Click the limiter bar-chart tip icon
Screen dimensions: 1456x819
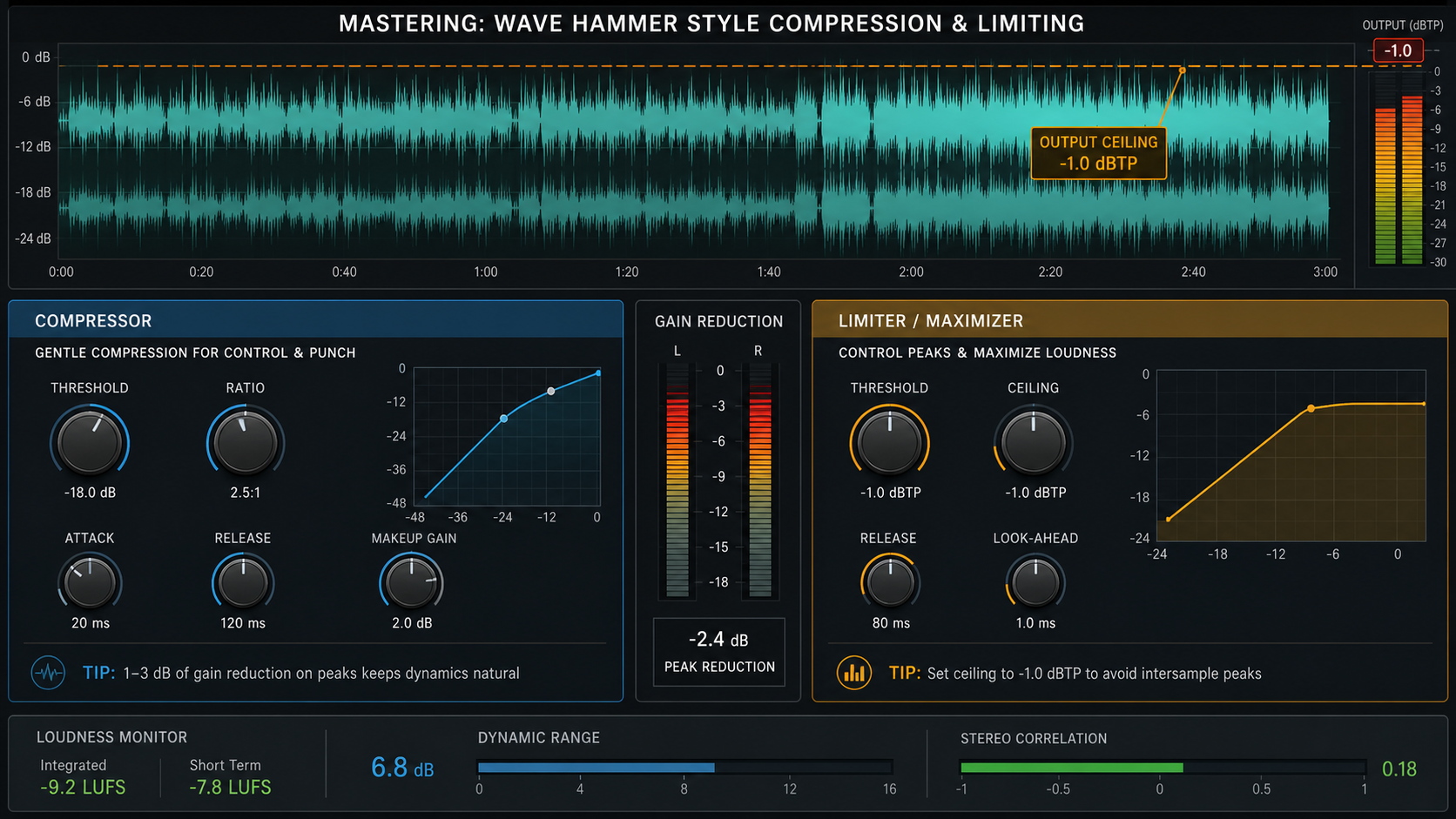pos(854,673)
